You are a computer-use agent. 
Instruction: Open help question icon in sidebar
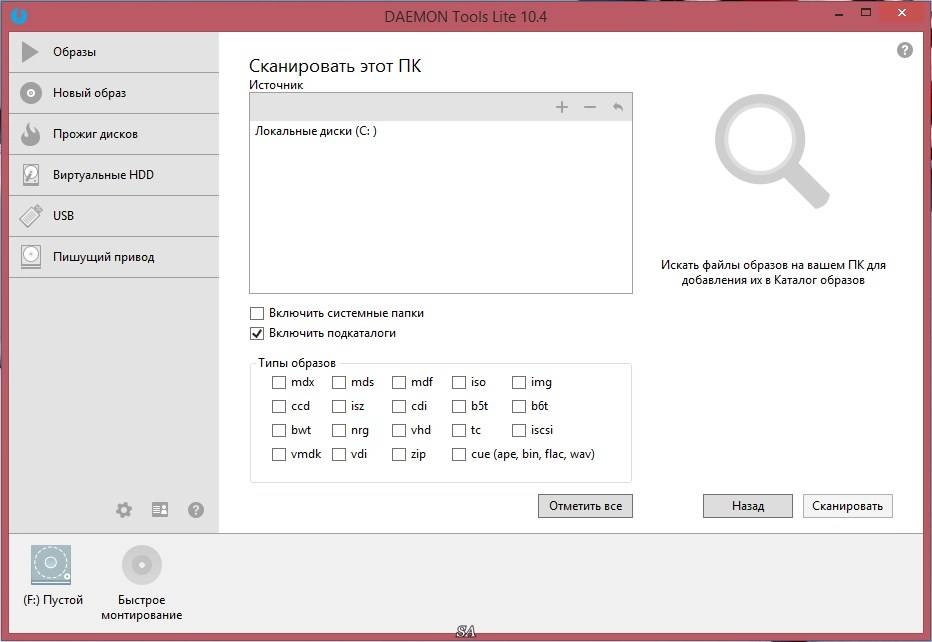[196, 509]
